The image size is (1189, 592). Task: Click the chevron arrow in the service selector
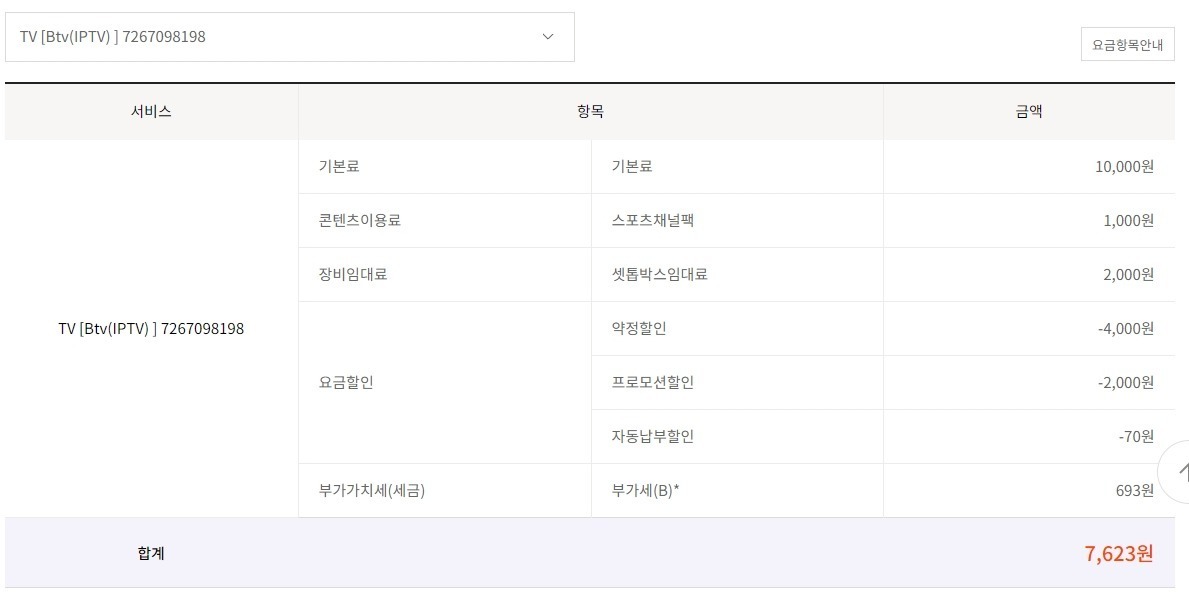[x=547, y=37]
